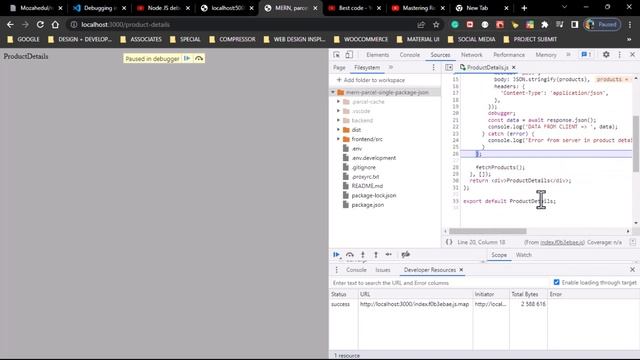640x360 pixels.
Task: Open navigator pane three-dot menu
Action: 433,67
